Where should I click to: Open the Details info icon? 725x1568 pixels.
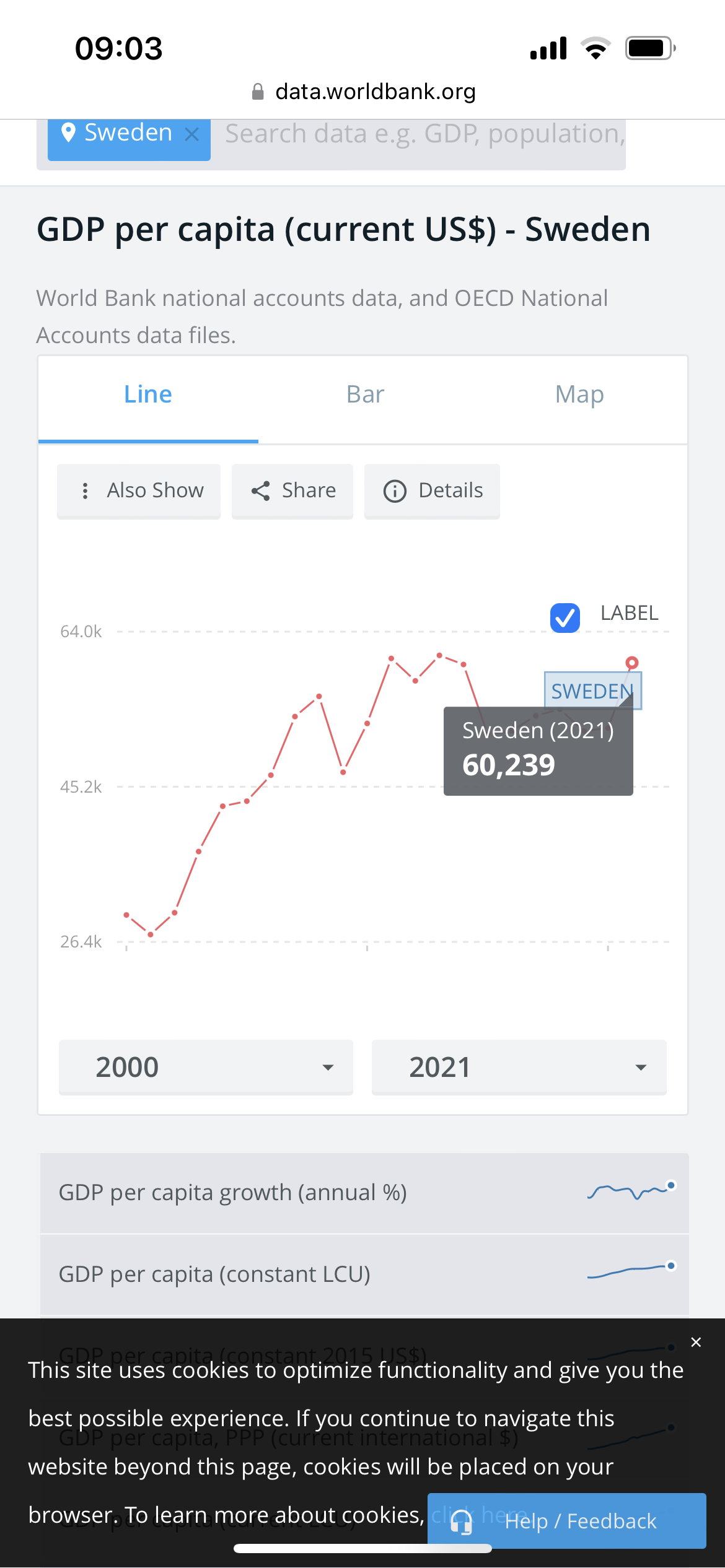click(395, 491)
